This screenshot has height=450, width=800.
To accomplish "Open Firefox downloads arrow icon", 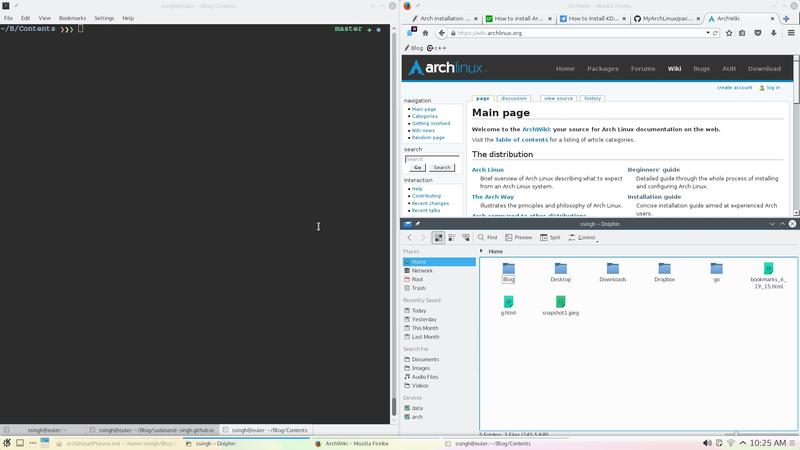I will 773,33.
